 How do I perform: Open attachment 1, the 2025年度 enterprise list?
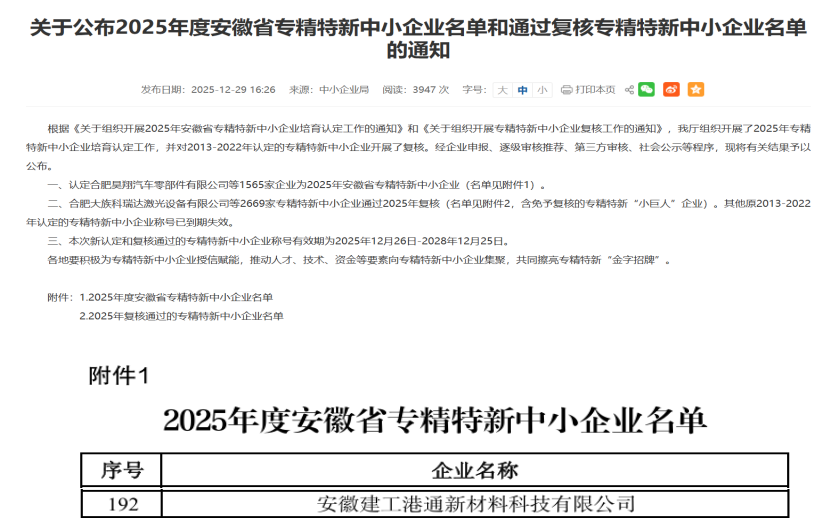point(176,297)
